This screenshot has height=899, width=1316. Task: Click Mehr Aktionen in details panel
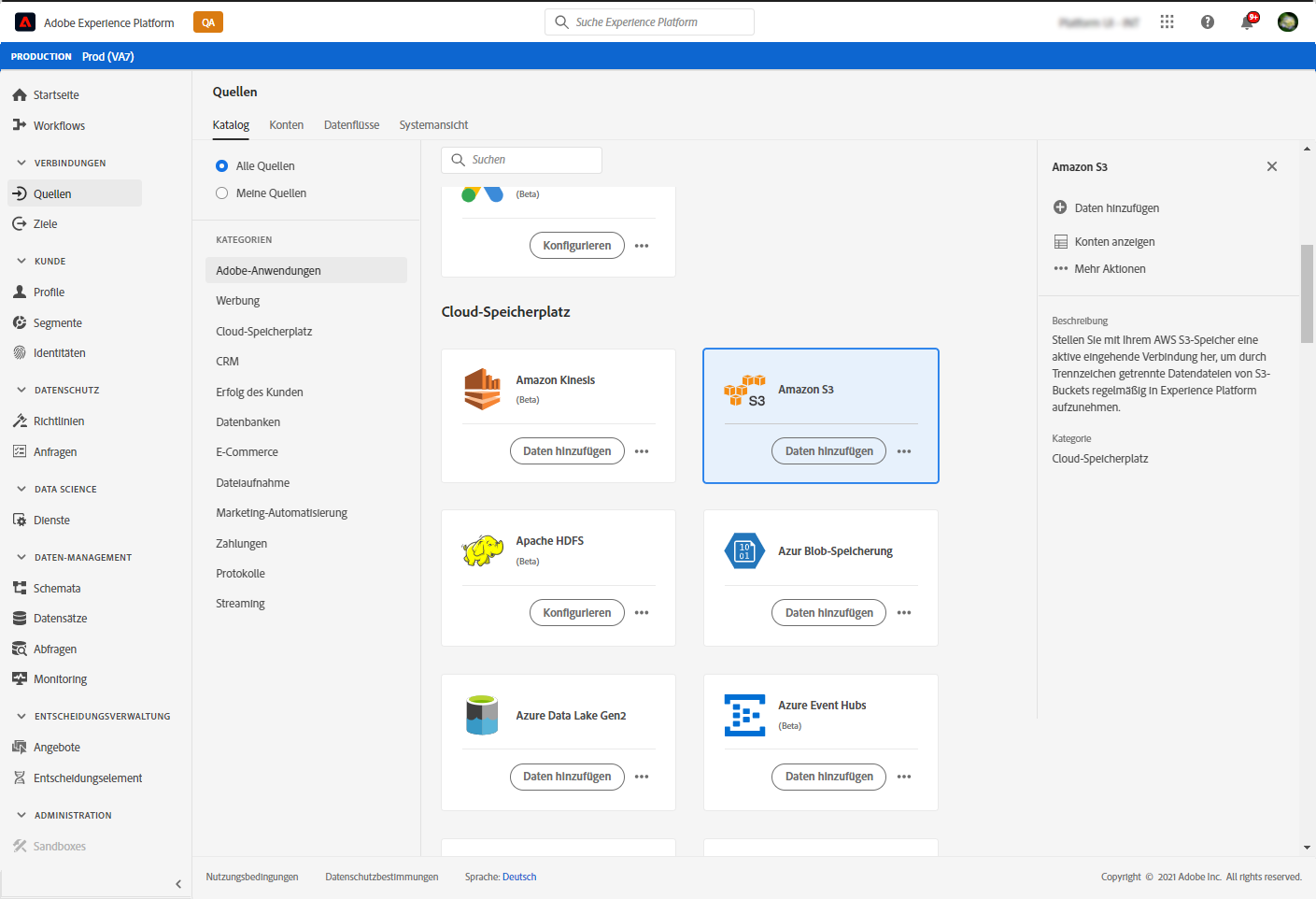point(1100,268)
